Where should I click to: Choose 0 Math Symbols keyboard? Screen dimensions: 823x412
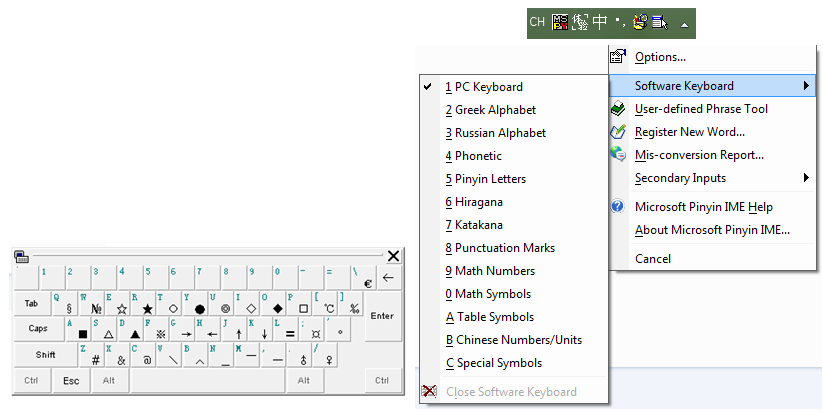488,294
